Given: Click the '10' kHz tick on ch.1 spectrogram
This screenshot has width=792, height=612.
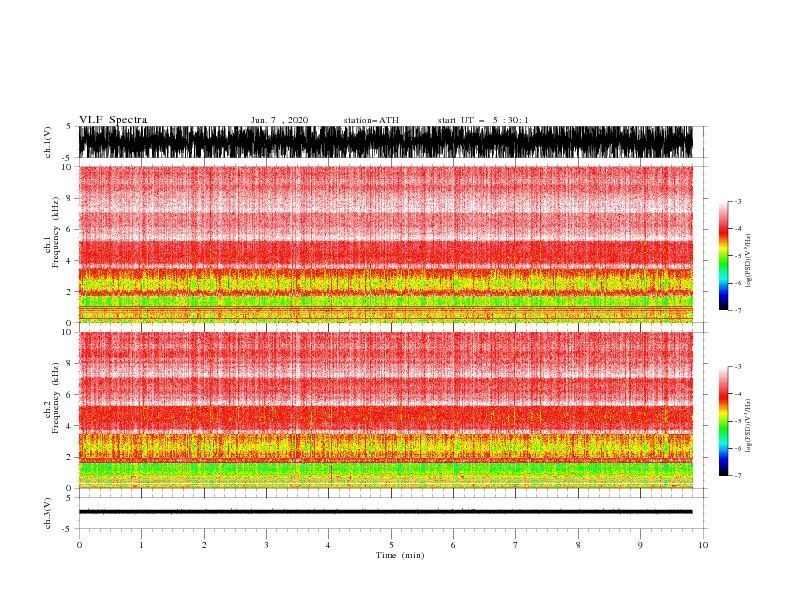Looking at the screenshot, I should (x=67, y=167).
